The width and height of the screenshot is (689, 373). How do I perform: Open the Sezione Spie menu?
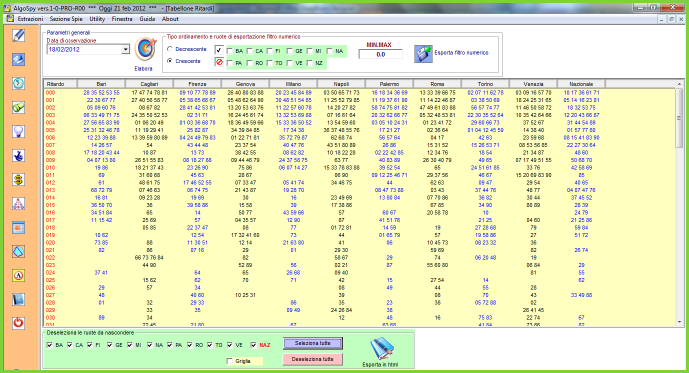coord(66,19)
